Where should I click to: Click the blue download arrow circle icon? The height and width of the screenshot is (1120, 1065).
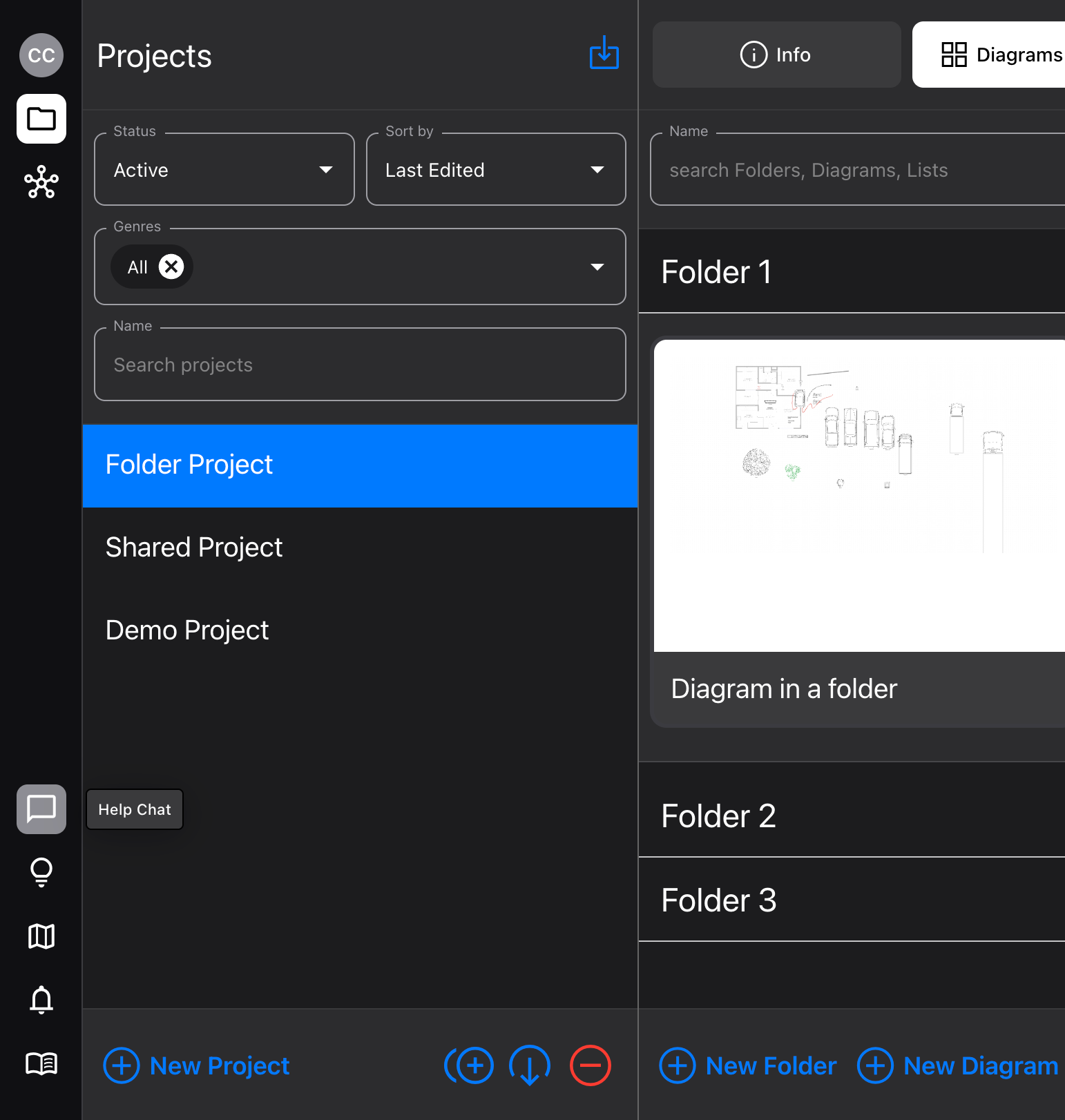(x=530, y=1065)
